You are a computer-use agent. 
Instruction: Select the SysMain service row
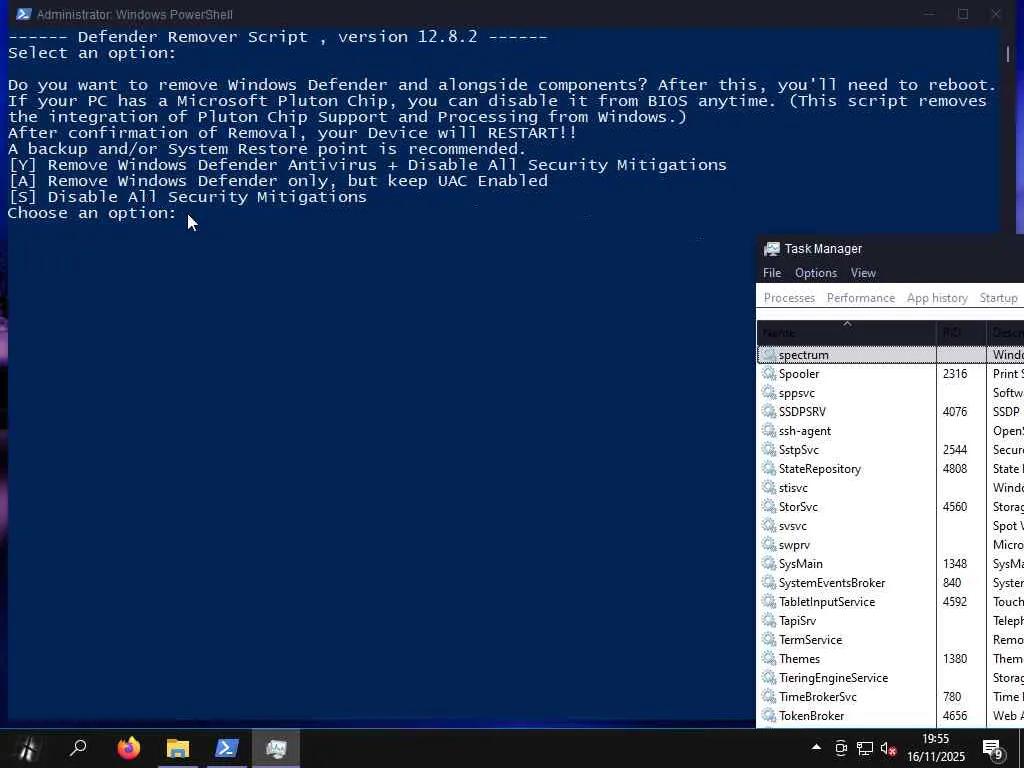click(x=890, y=563)
